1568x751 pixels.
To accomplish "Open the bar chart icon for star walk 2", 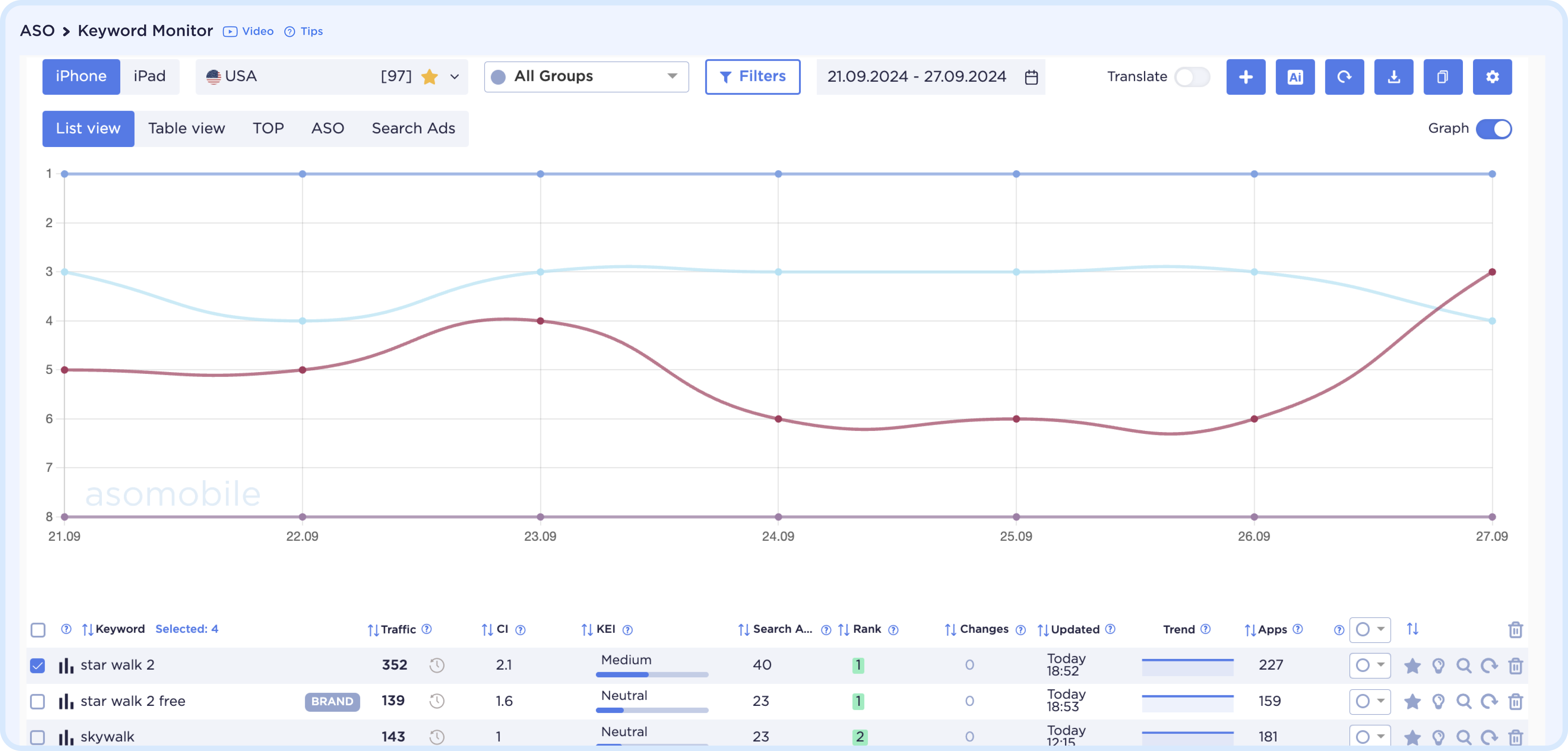I will [x=66, y=665].
